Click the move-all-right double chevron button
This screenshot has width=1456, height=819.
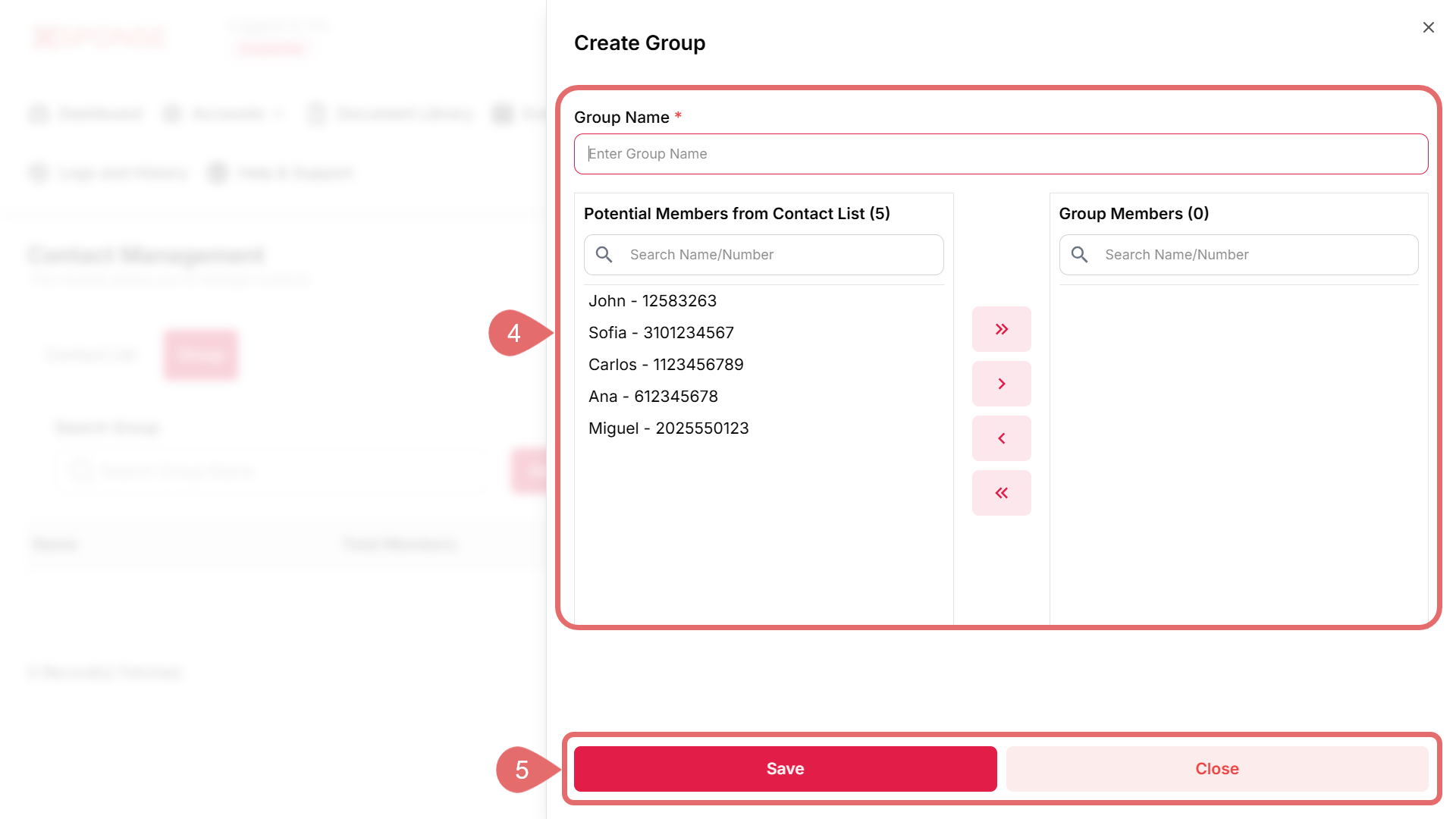pyautogui.click(x=1001, y=329)
